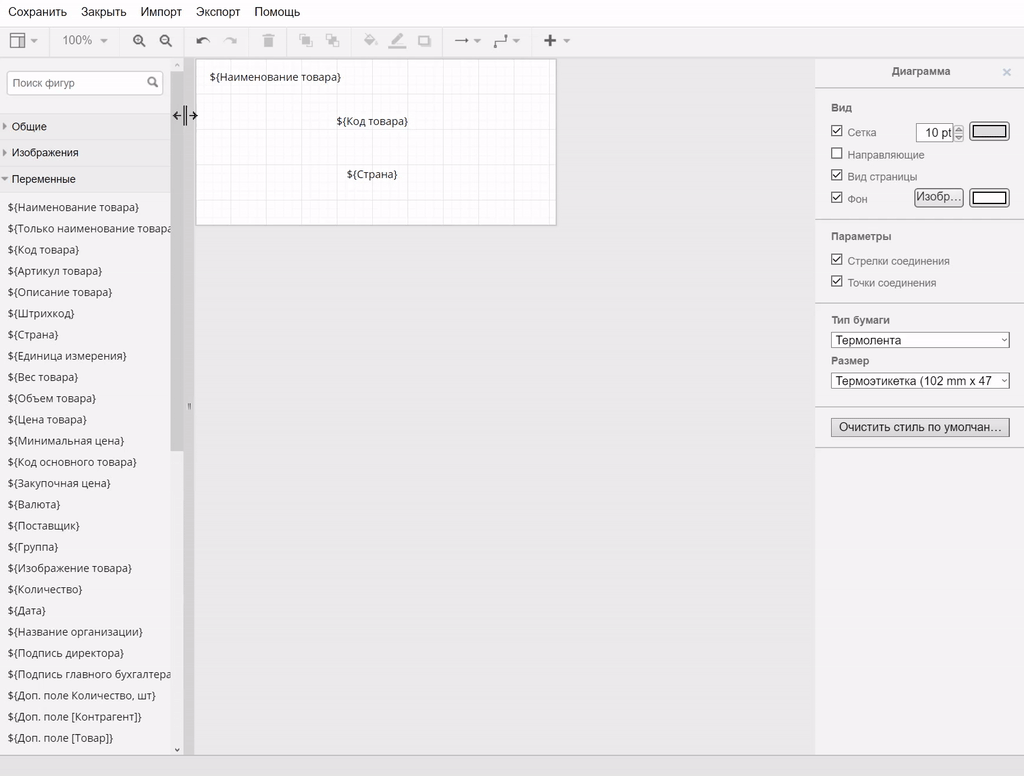Toggle the Сетка checkbox
Image resolution: width=1024 pixels, height=776 pixels.
[x=837, y=131]
